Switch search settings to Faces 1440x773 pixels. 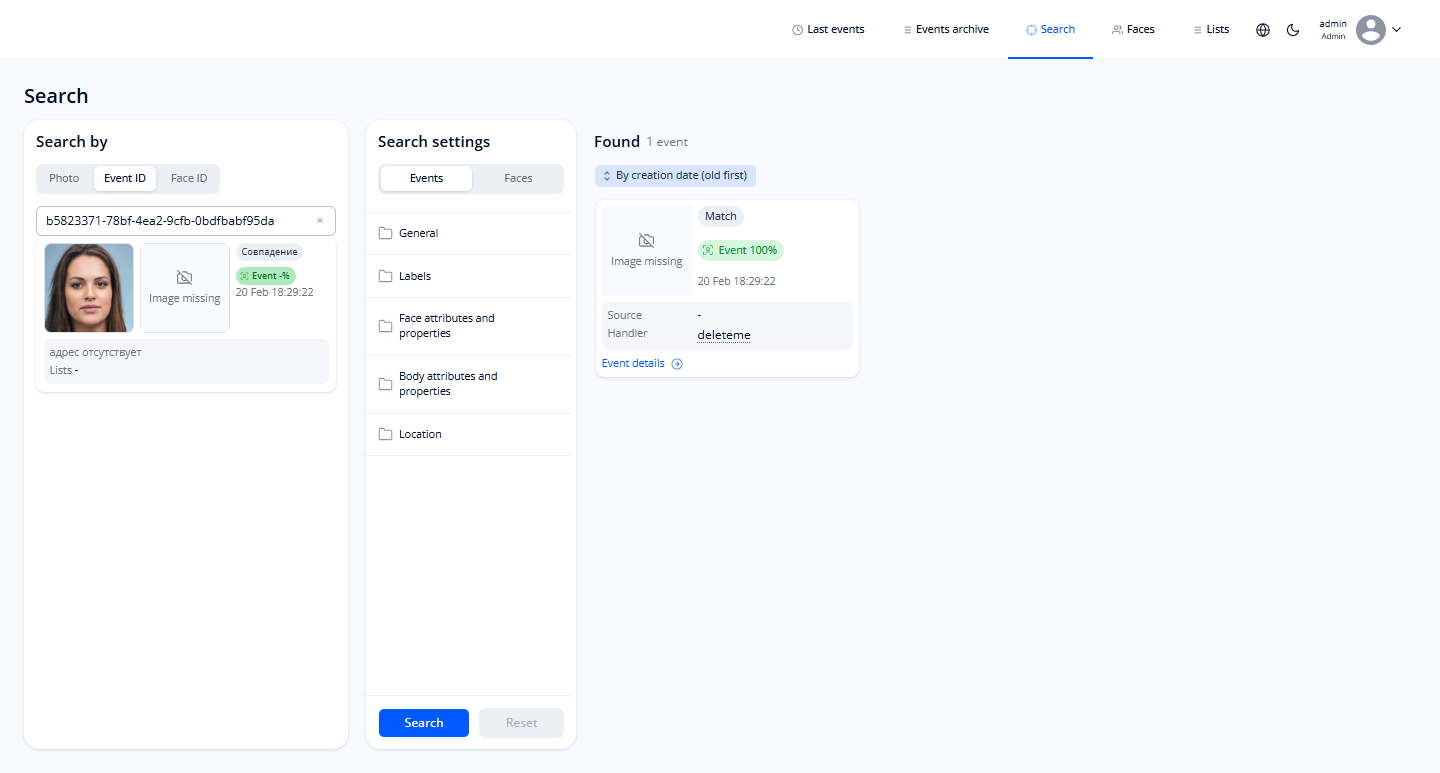(x=517, y=177)
